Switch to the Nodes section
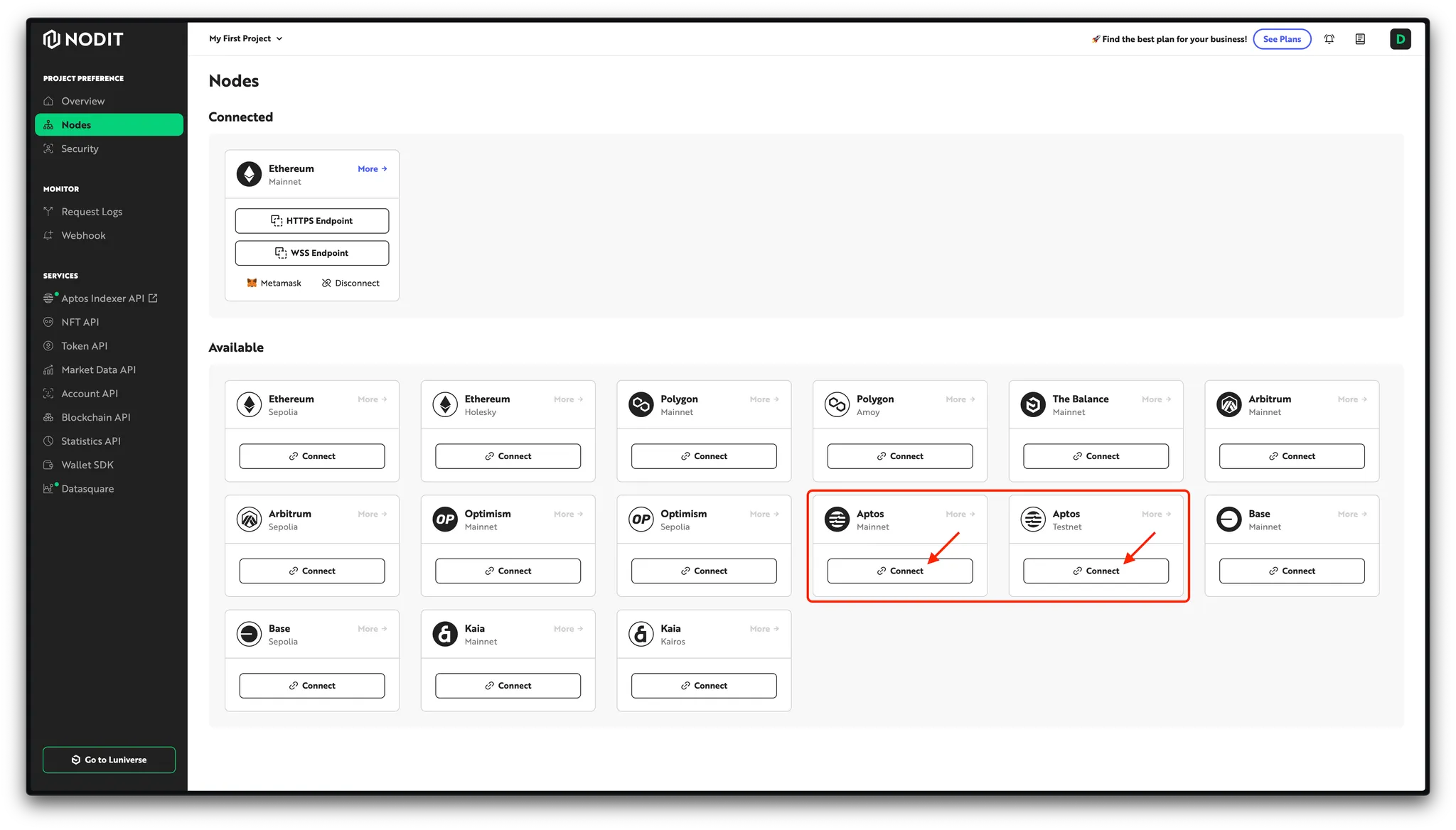Screen dimensions: 1456x830 click(75, 124)
